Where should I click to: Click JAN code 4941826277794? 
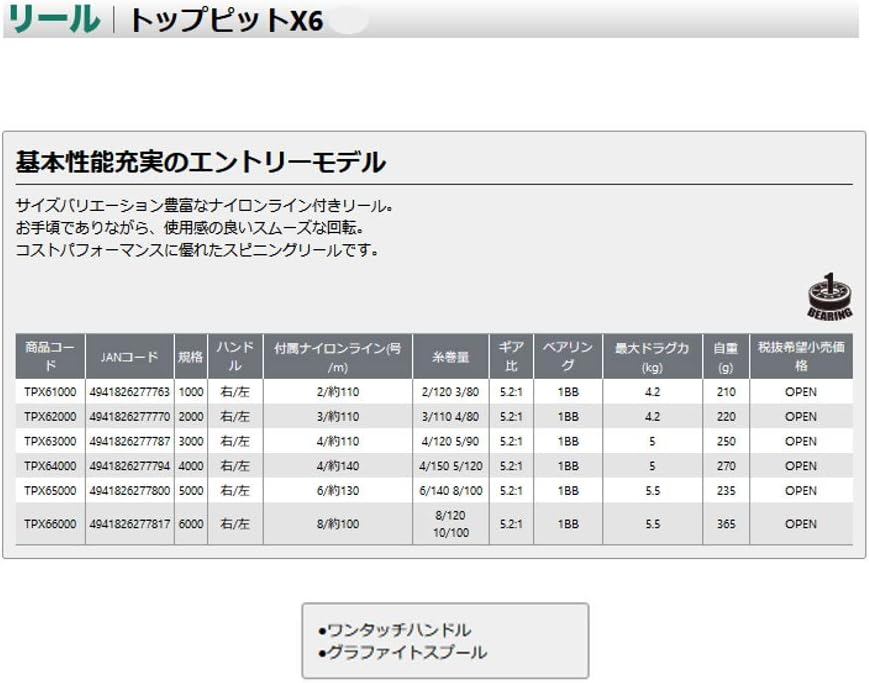[x=129, y=466]
